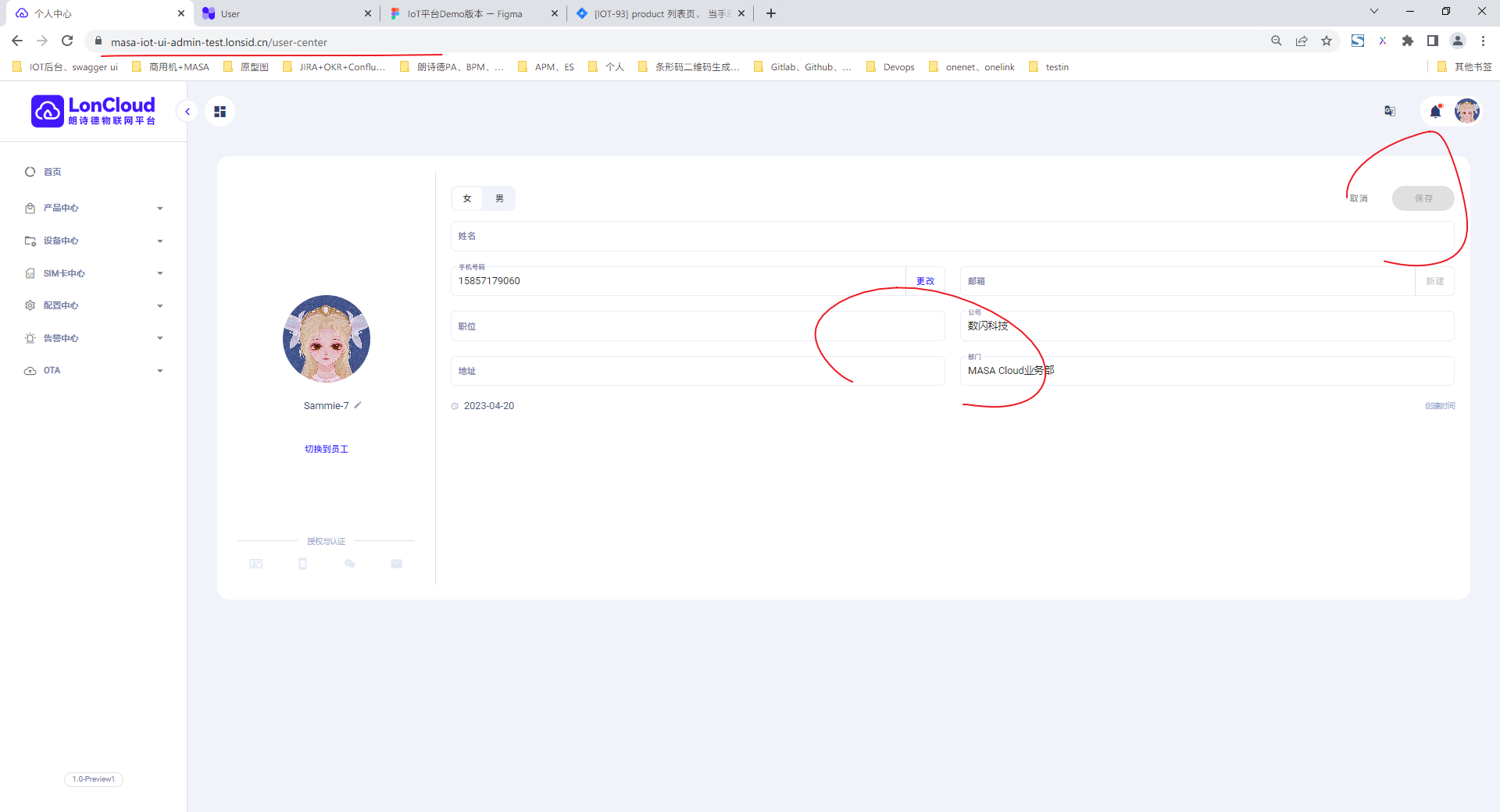Click the ID card authorization icon
The width and height of the screenshot is (1500, 812).
click(255, 563)
